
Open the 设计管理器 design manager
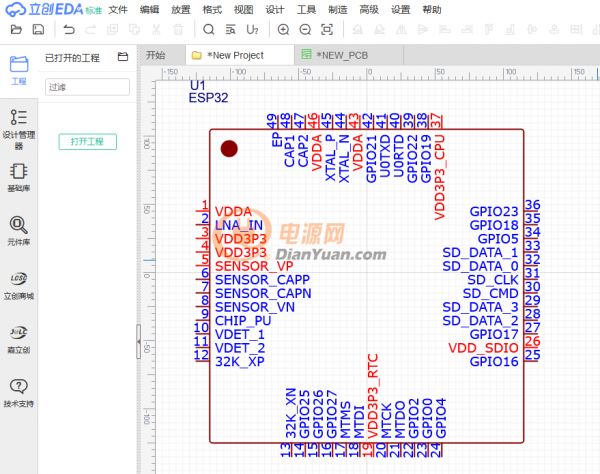[x=19, y=129]
